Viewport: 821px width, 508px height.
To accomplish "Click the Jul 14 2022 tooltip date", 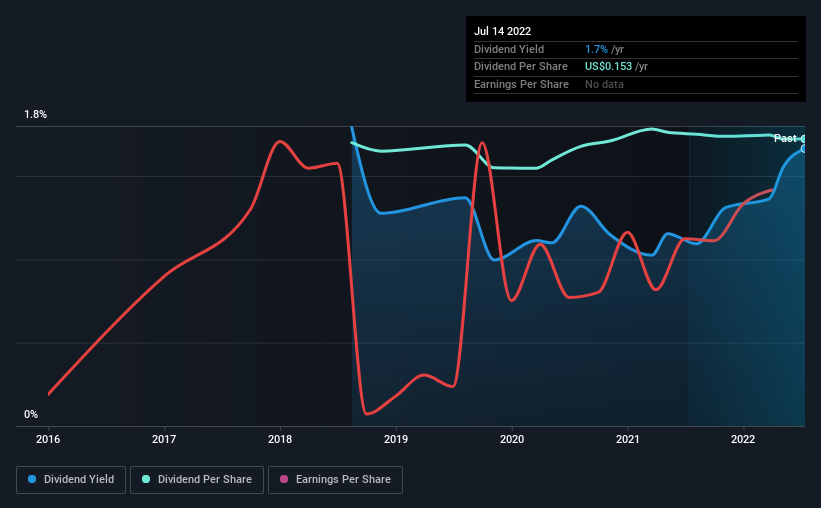I will (503, 31).
